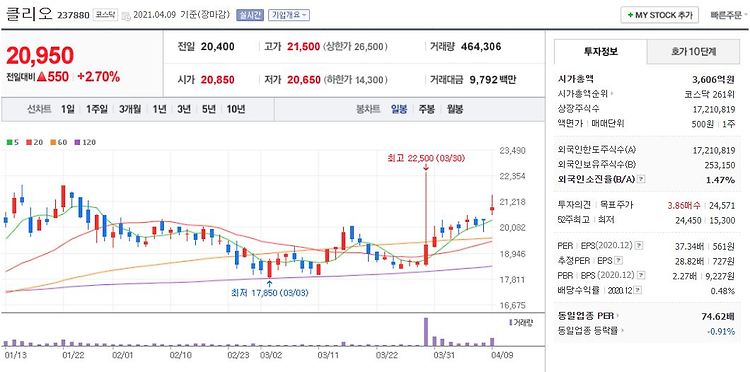750x372 pixels.
Task: Switch to the 호가10단계 tab
Action: point(694,52)
